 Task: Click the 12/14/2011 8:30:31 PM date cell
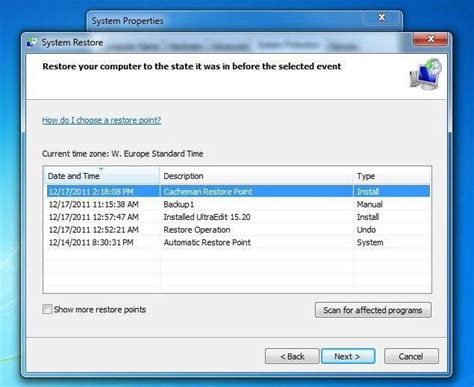91,242
